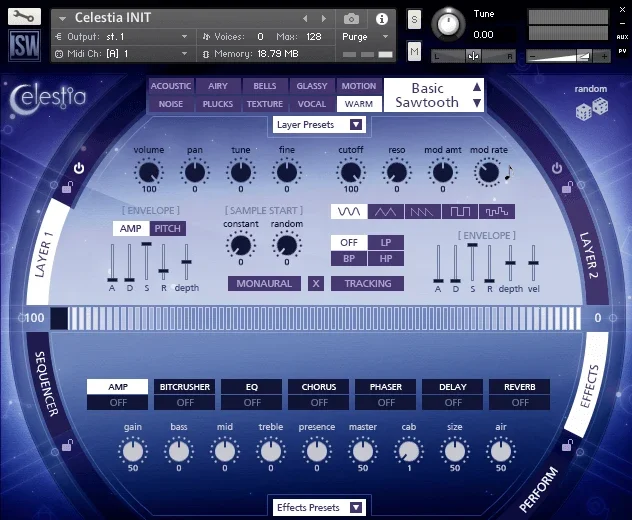Go to previous instrument arrow
Image resolution: width=632 pixels, height=520 pixels.
tap(305, 19)
